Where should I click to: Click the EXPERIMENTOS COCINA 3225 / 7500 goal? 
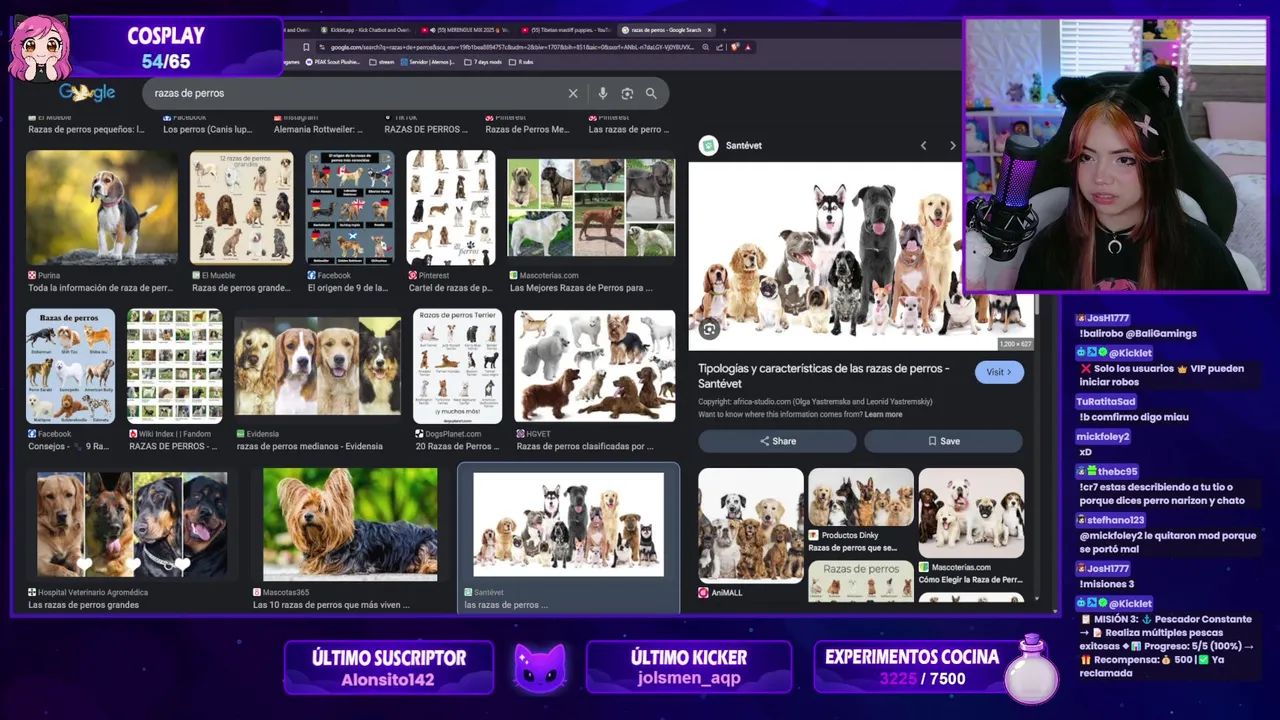pyautogui.click(x=912, y=668)
